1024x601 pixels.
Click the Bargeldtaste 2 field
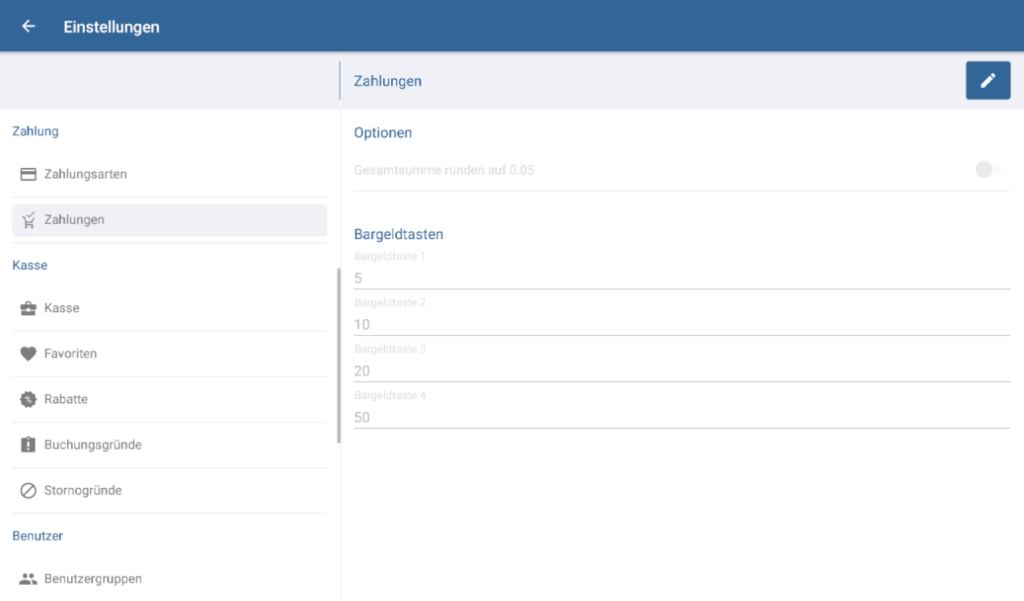680,325
